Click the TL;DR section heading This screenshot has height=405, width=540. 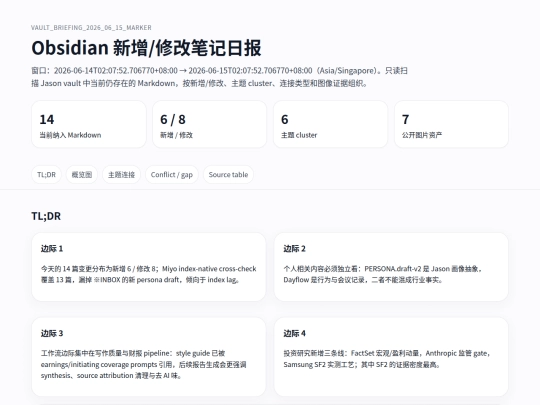pyautogui.click(x=46, y=216)
